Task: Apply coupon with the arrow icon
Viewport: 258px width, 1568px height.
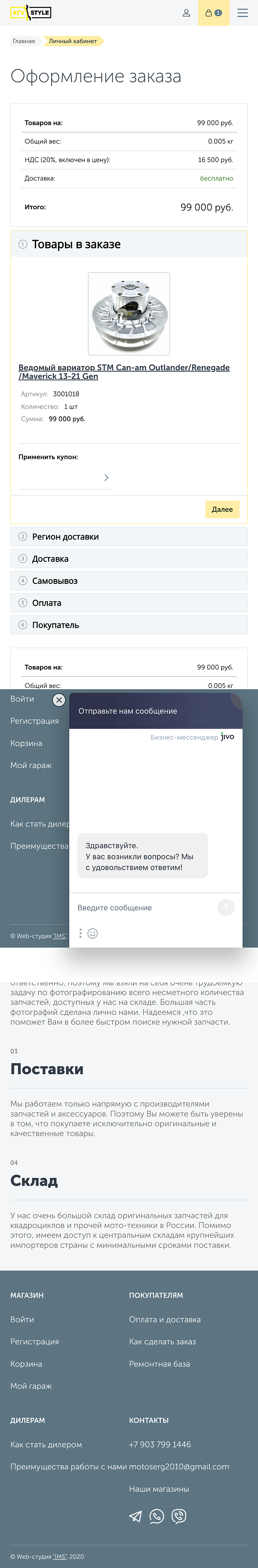Action: pos(107,478)
